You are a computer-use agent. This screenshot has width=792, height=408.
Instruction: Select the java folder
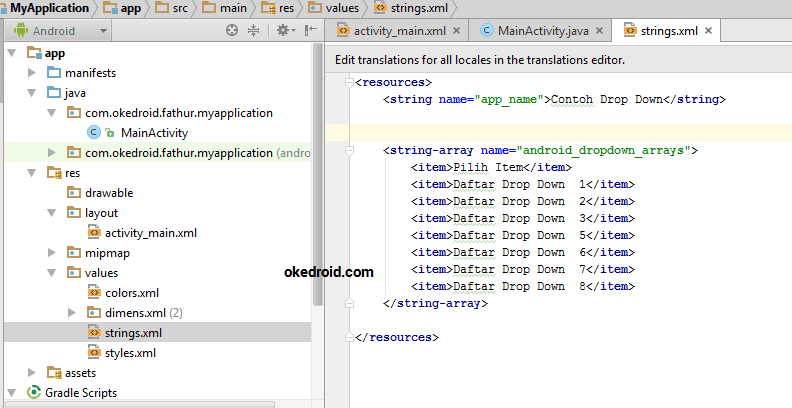coord(75,93)
